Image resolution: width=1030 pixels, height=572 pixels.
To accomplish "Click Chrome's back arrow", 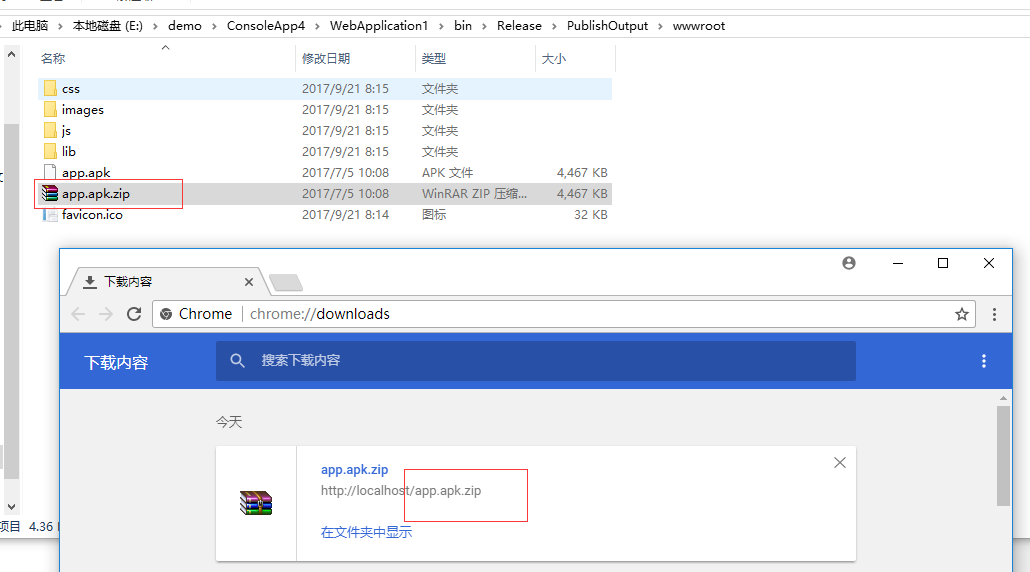I will coord(78,314).
